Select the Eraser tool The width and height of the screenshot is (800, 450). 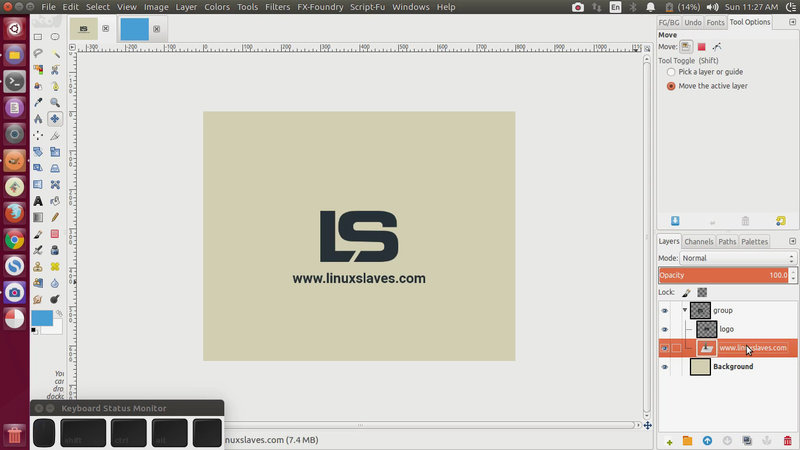[x=55, y=234]
